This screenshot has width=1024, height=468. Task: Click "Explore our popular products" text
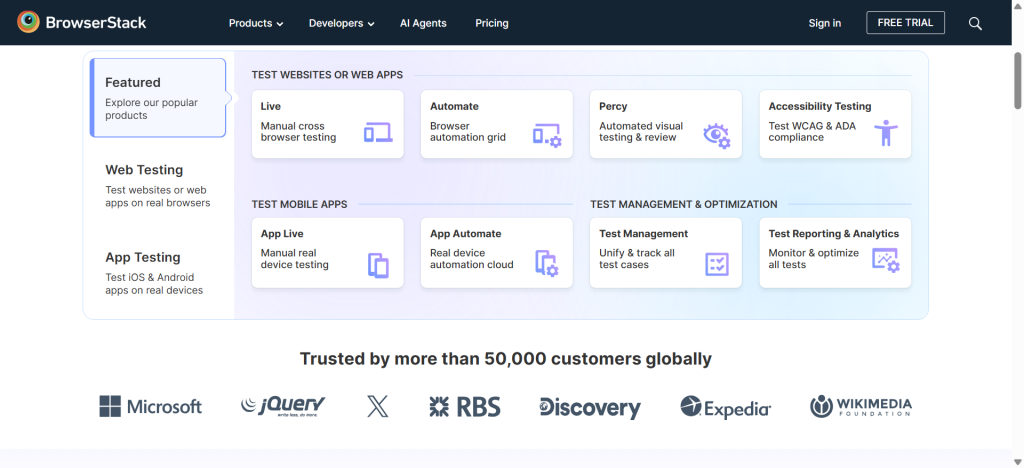coord(152,109)
